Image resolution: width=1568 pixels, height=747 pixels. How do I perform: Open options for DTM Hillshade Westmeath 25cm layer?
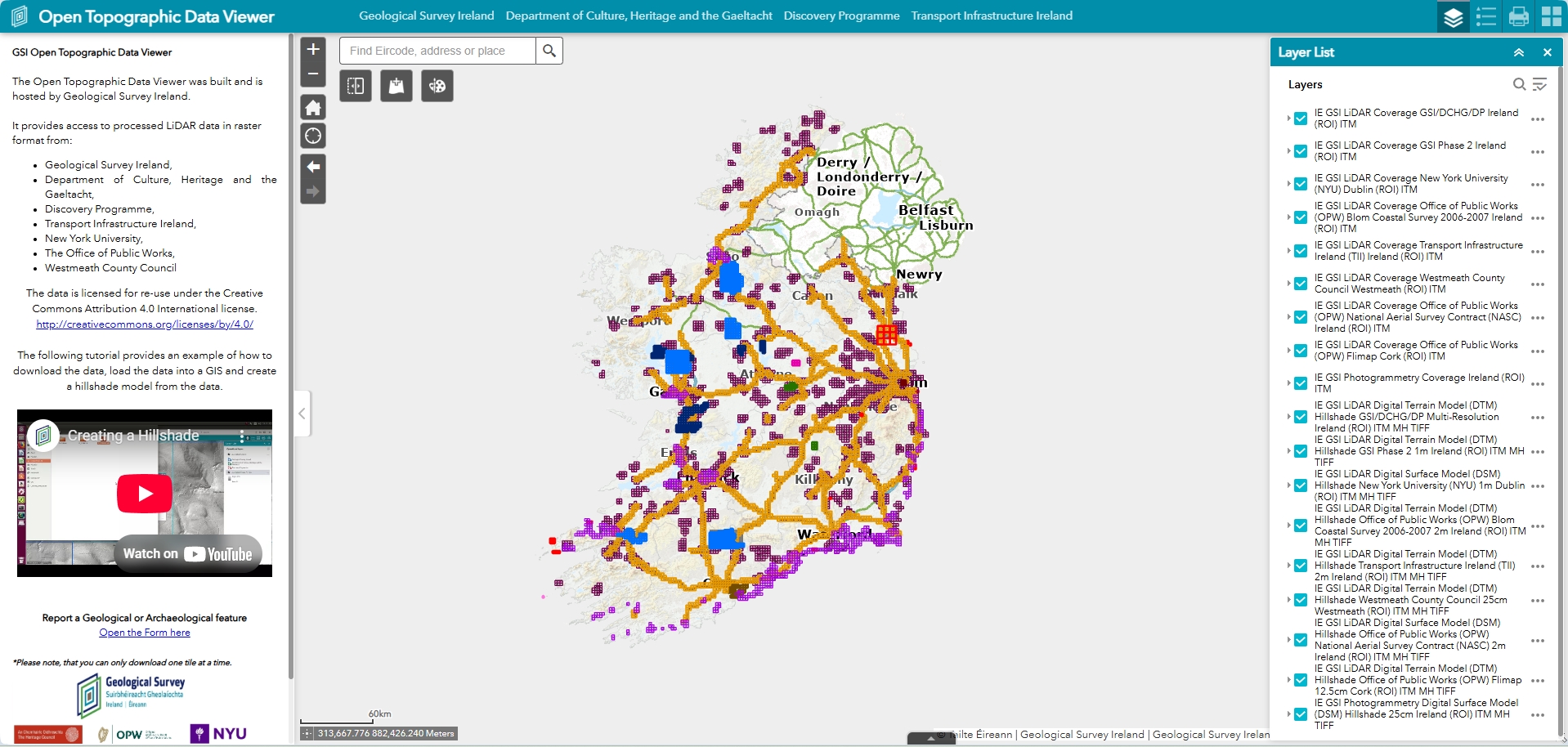click(1538, 601)
